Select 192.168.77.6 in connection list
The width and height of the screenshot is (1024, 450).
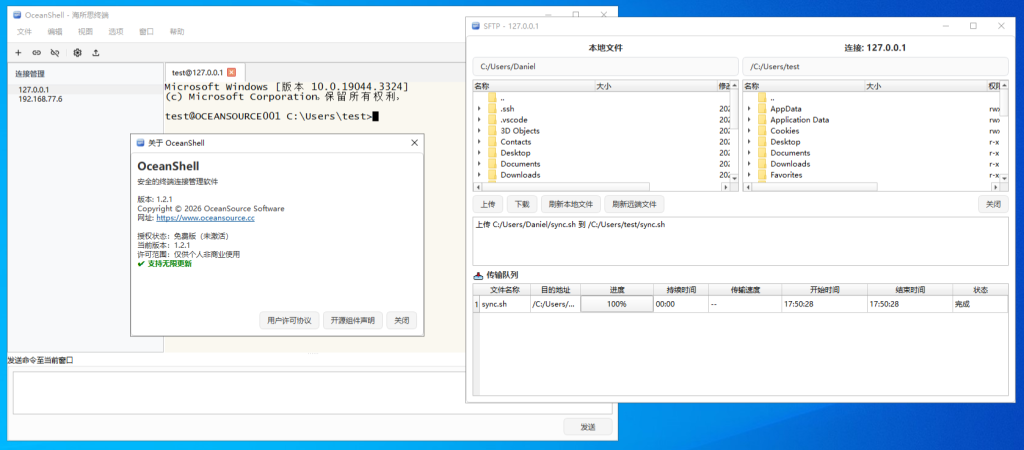tap(40, 99)
